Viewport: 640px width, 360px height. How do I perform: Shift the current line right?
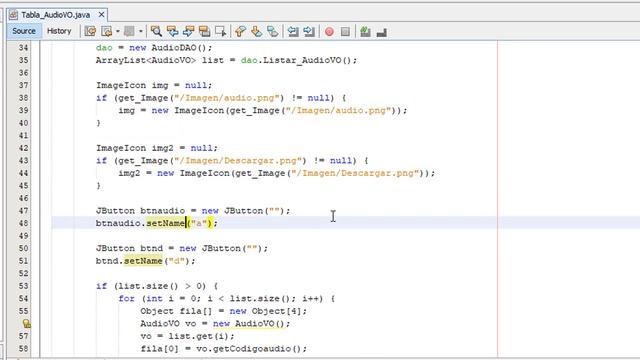(309, 31)
